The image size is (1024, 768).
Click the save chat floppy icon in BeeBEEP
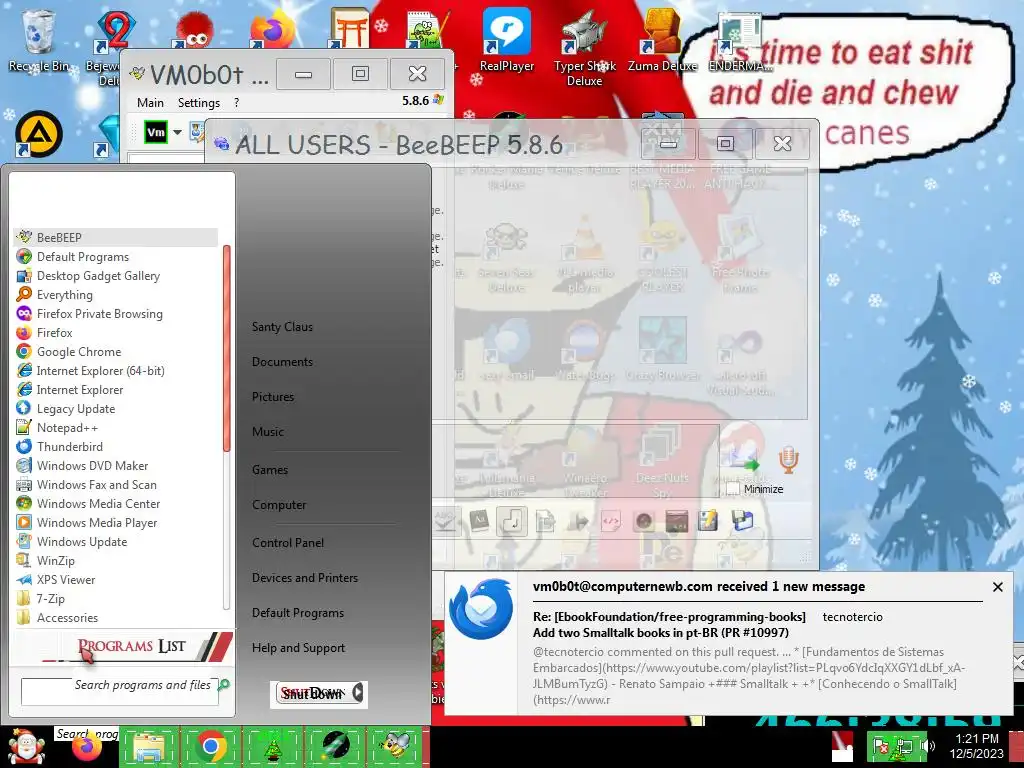743,520
